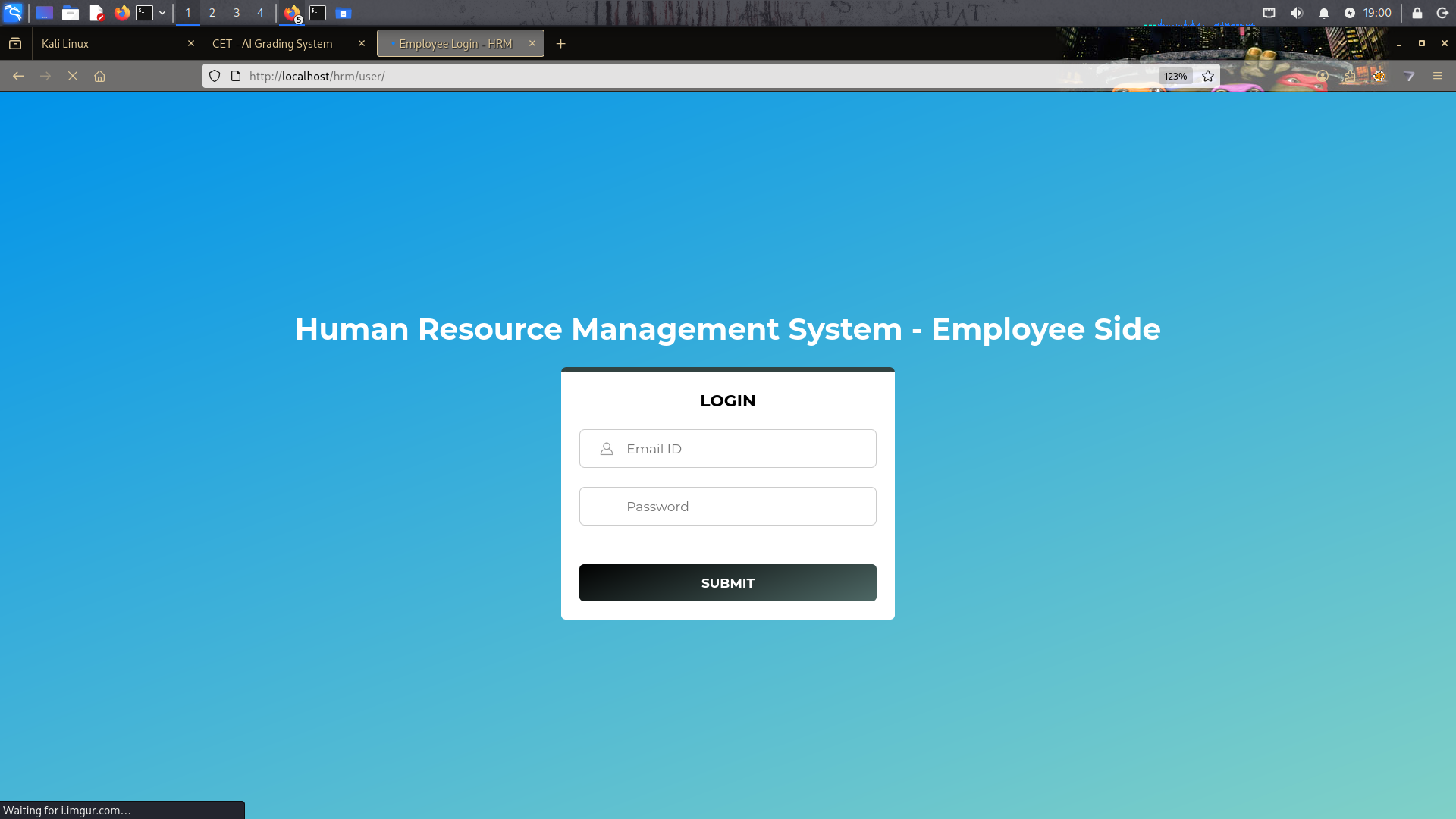Open network connection tray icon
The width and height of the screenshot is (1456, 819).
pyautogui.click(x=1269, y=13)
